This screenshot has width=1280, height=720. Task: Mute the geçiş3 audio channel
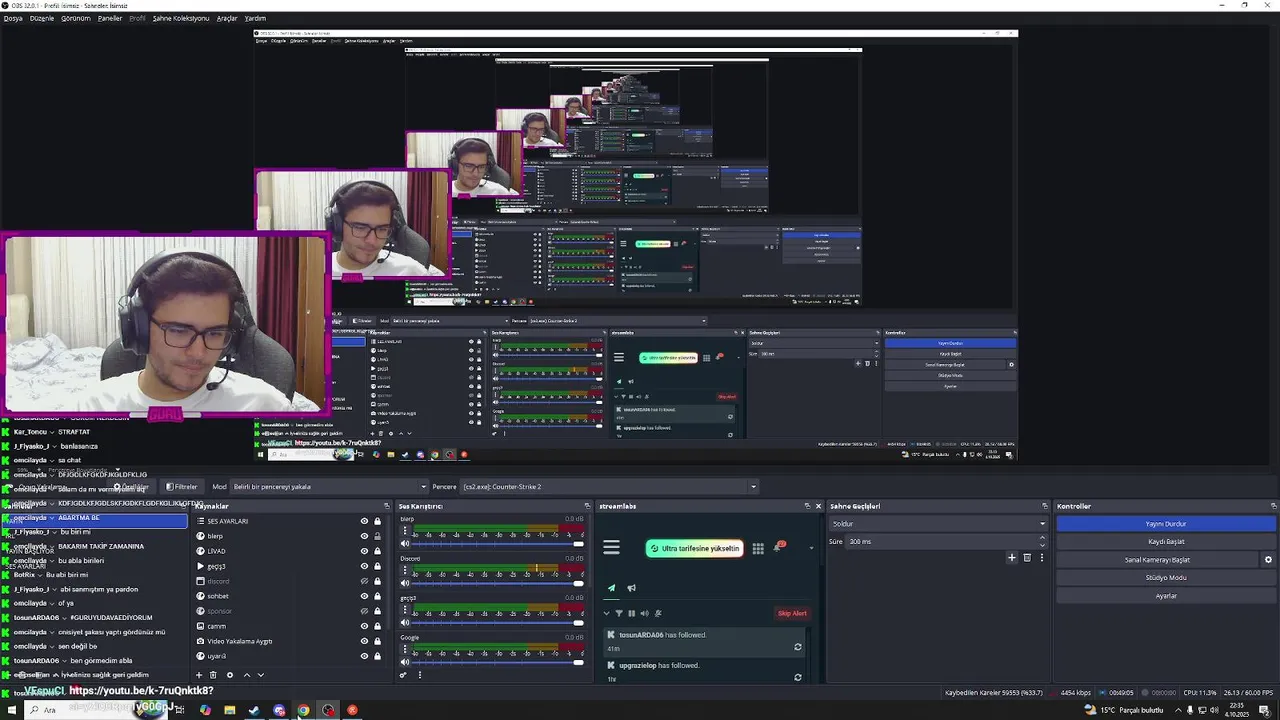[405, 622]
